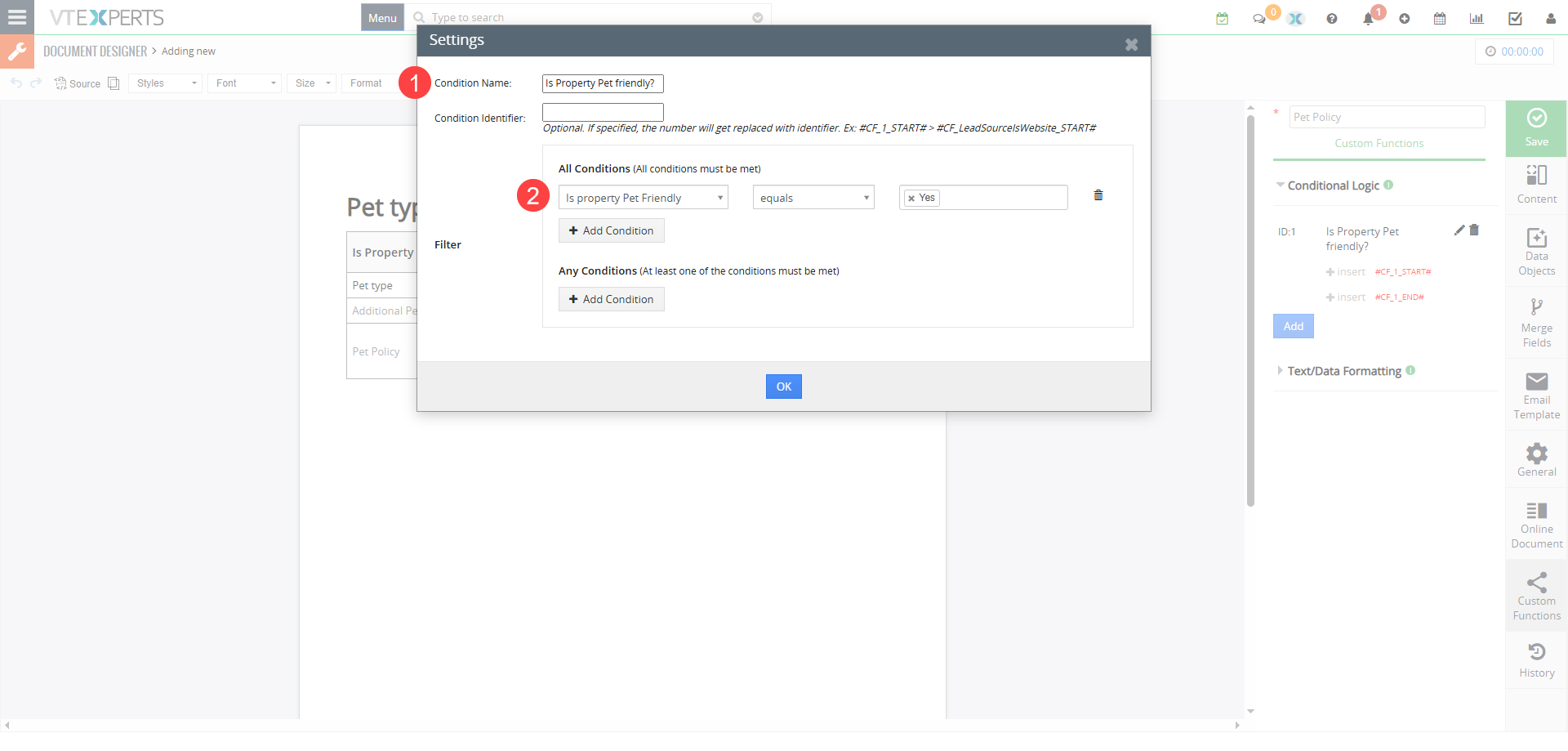This screenshot has height=751, width=1568.
Task: Click the OK button
Action: click(783, 387)
